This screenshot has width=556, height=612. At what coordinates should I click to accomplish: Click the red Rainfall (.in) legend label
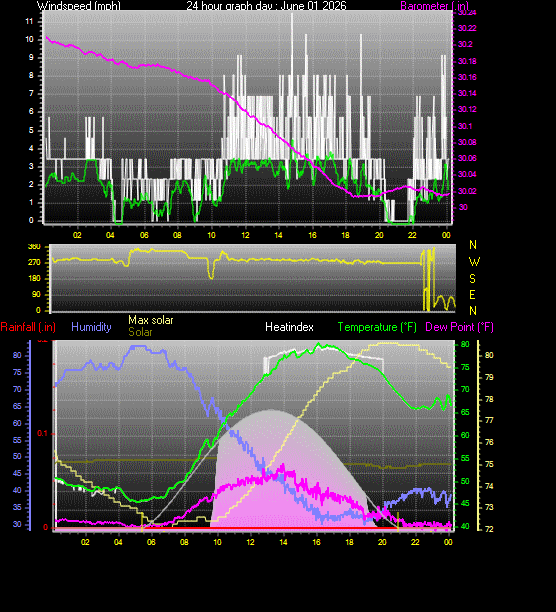point(28,327)
